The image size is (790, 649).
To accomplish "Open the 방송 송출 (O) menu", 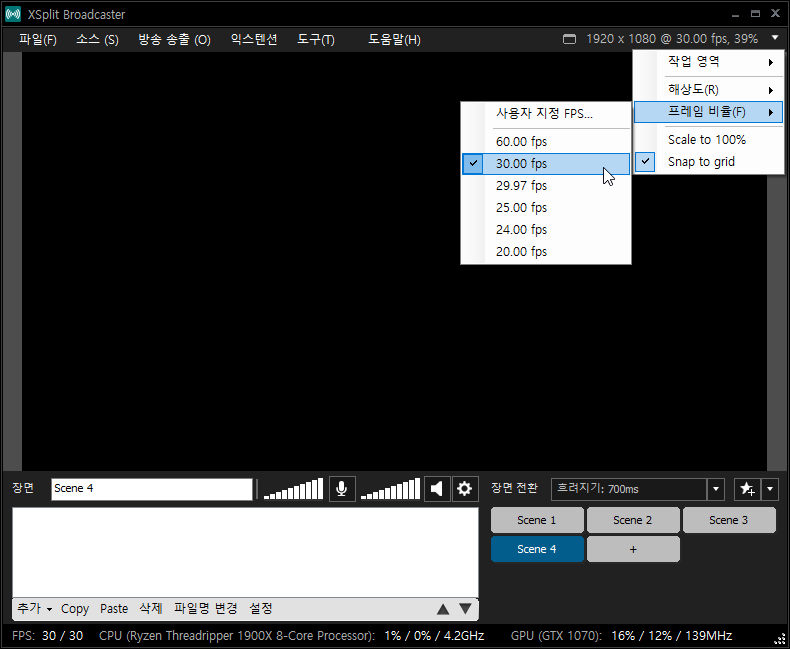I will [174, 39].
